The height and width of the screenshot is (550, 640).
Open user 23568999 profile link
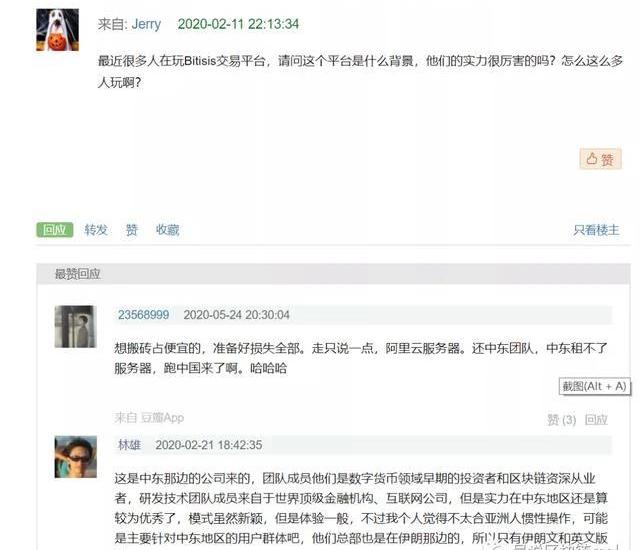143,315
